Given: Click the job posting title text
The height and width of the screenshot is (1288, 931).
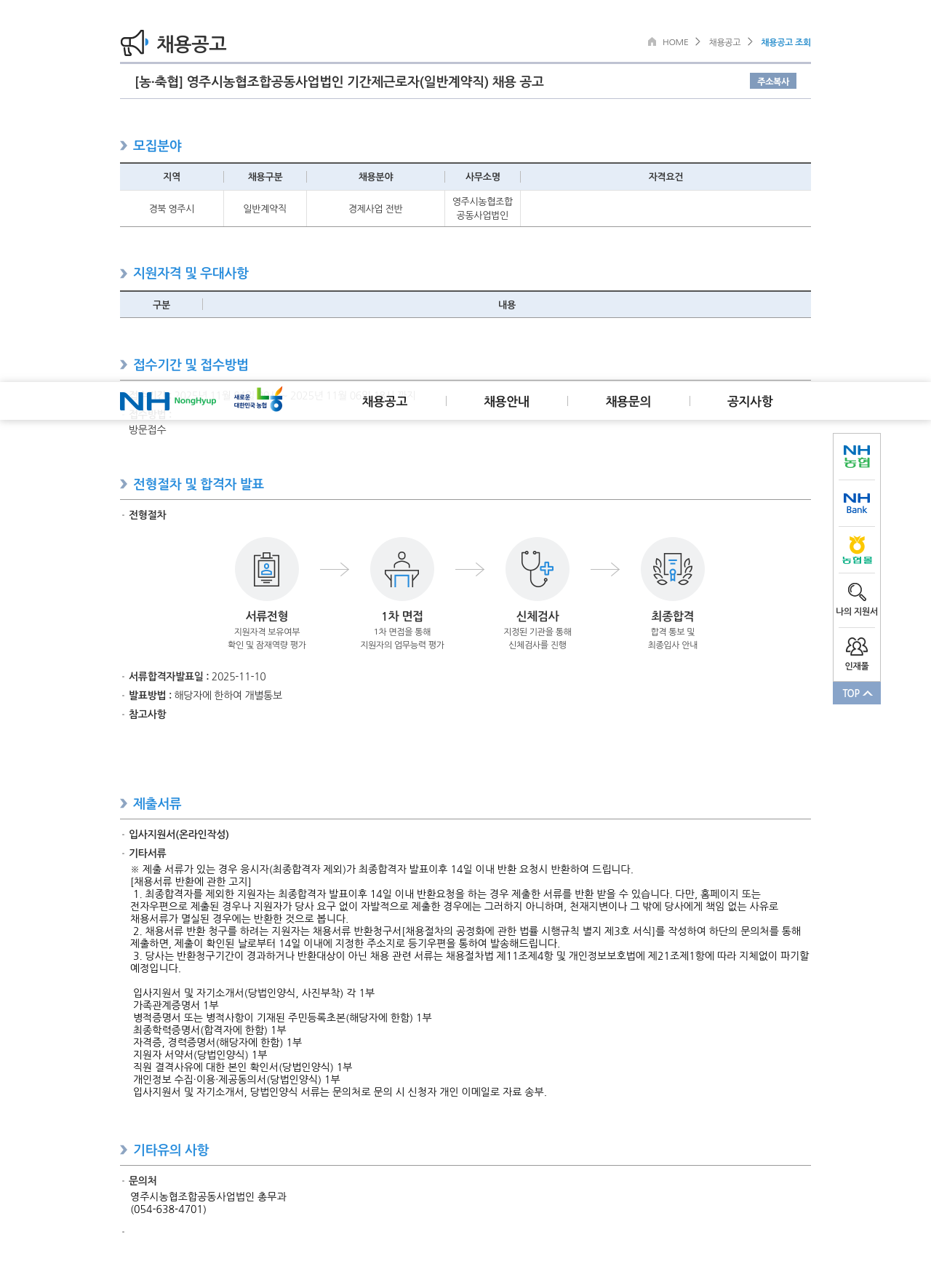Looking at the screenshot, I should coord(340,82).
